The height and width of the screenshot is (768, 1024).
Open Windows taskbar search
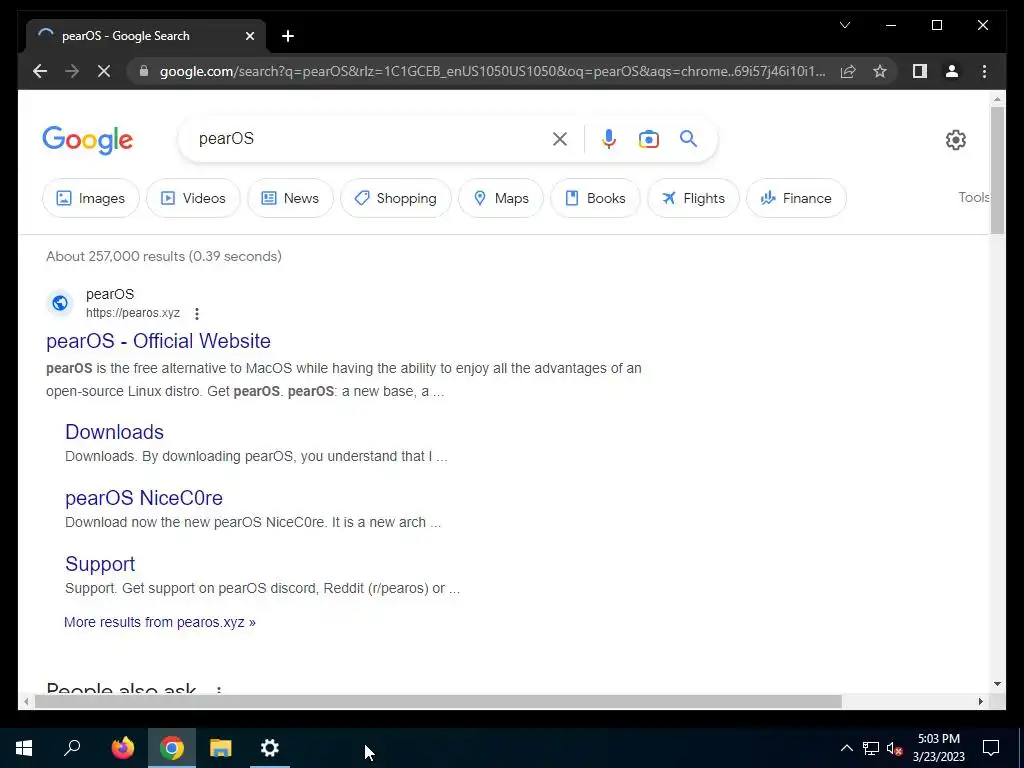pos(72,748)
